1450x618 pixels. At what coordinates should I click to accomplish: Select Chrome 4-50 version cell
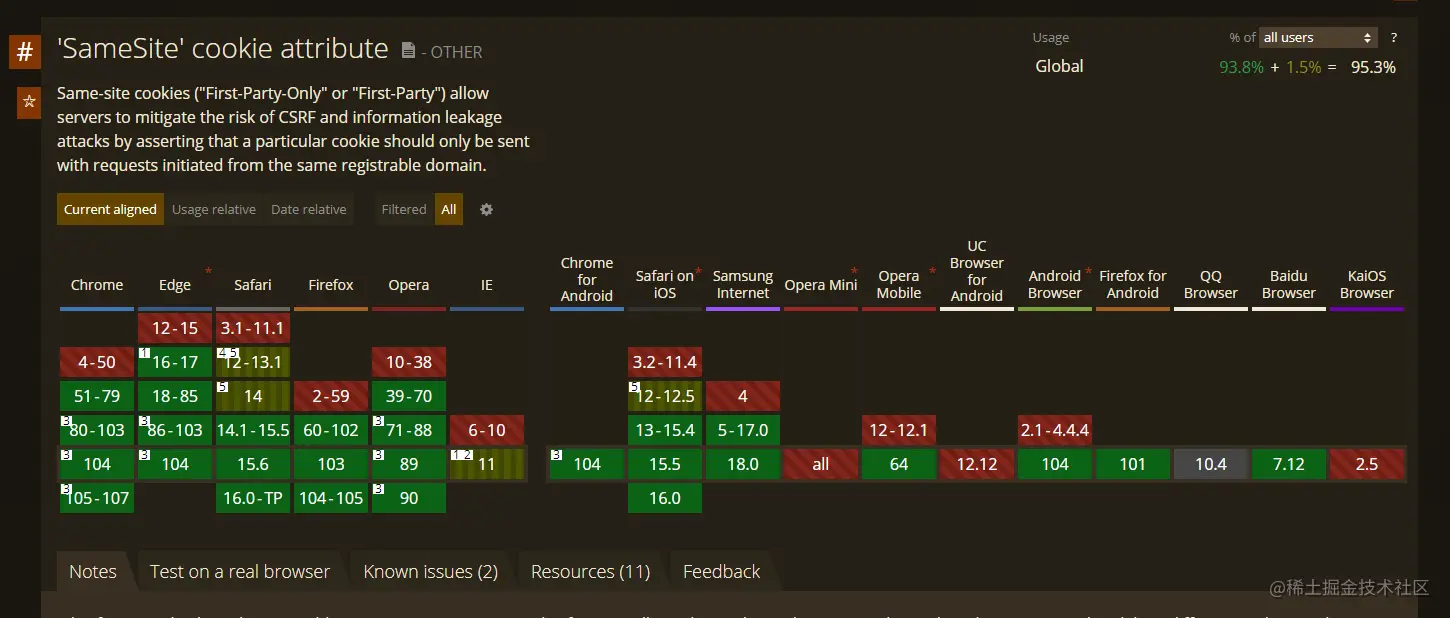(x=97, y=362)
